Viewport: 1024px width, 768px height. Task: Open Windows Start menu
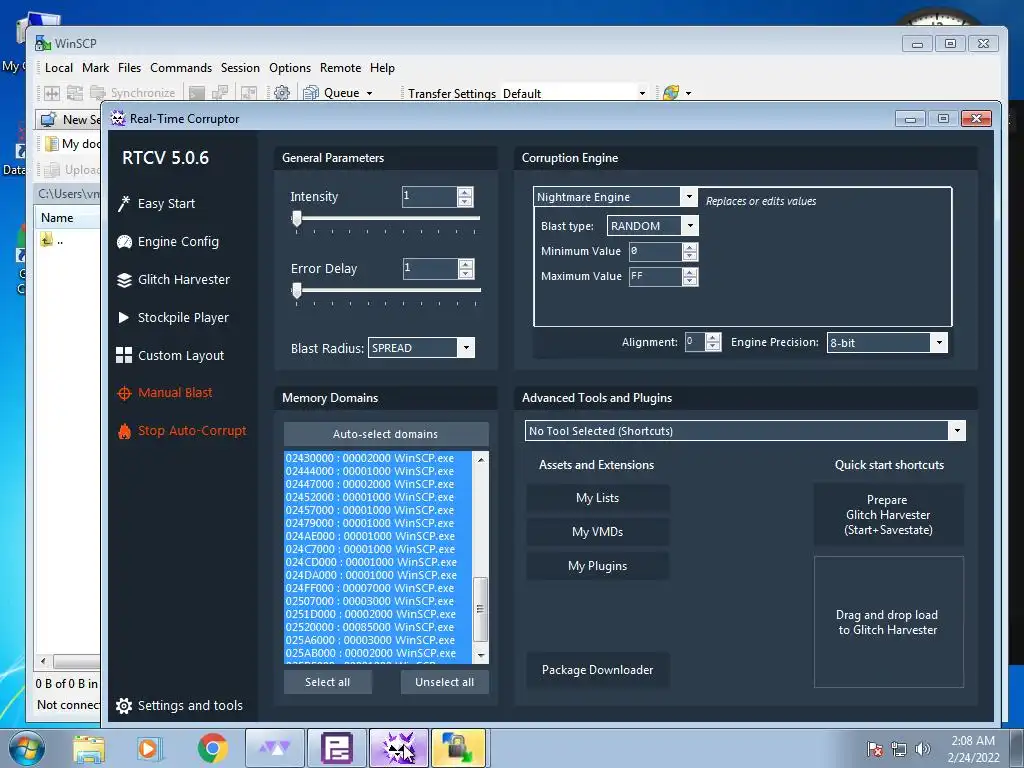[x=27, y=748]
